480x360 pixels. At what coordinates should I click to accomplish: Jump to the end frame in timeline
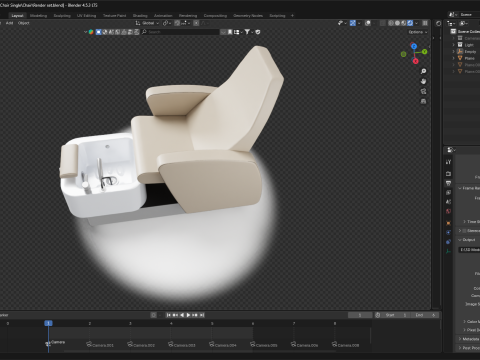click(x=202, y=315)
